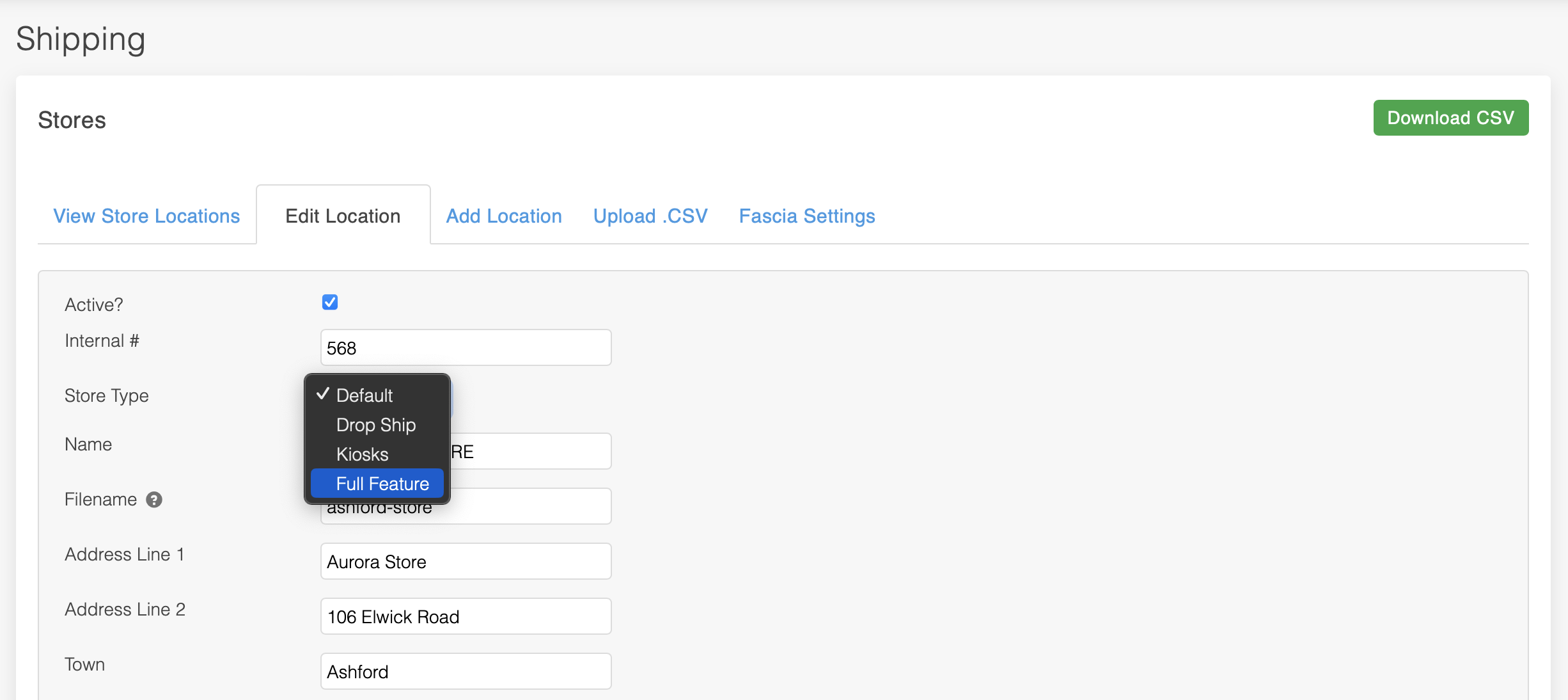
Task: Switch to Add Location tab
Action: pyautogui.click(x=504, y=216)
